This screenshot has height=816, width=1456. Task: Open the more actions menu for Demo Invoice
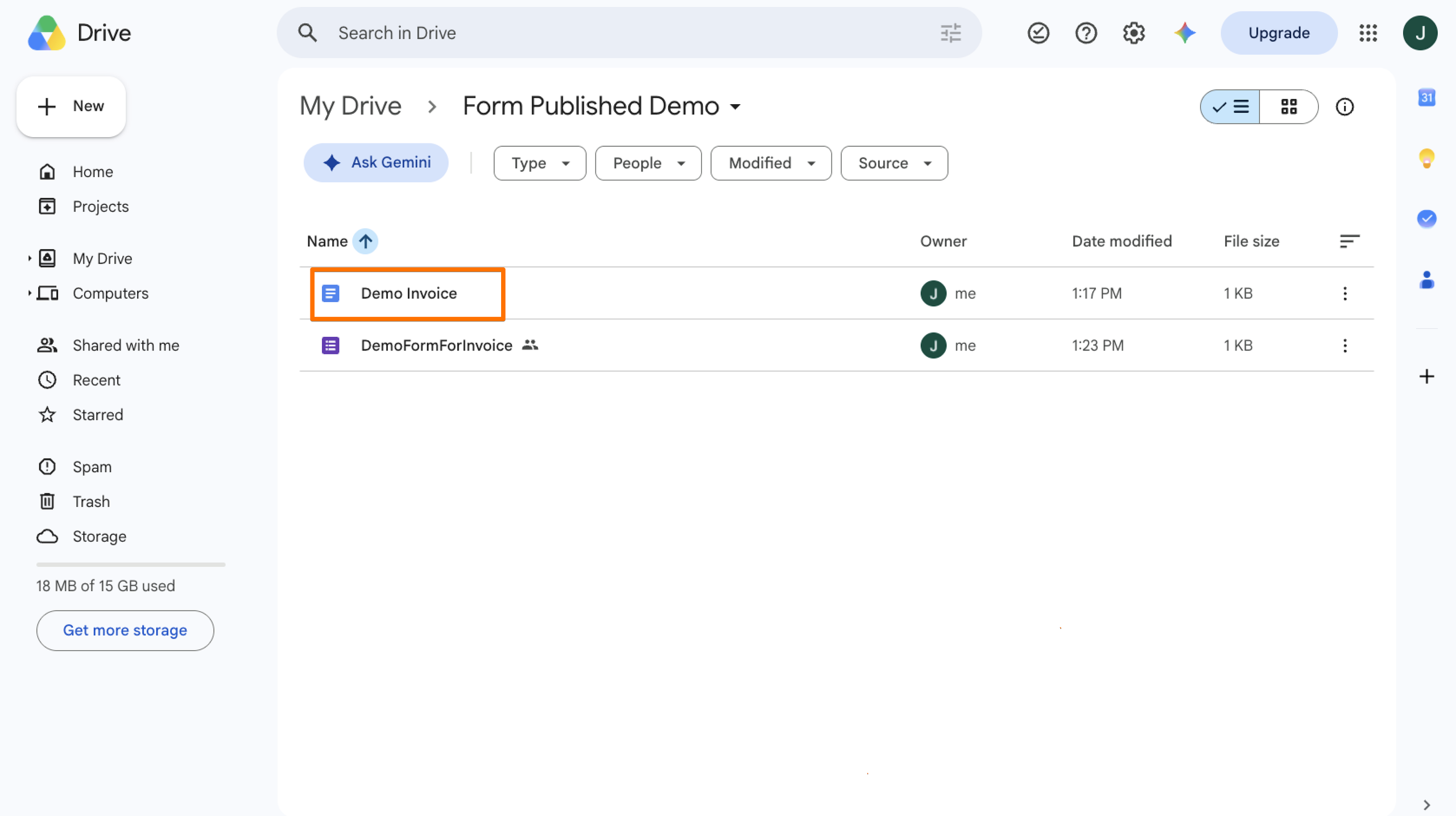pyautogui.click(x=1345, y=293)
